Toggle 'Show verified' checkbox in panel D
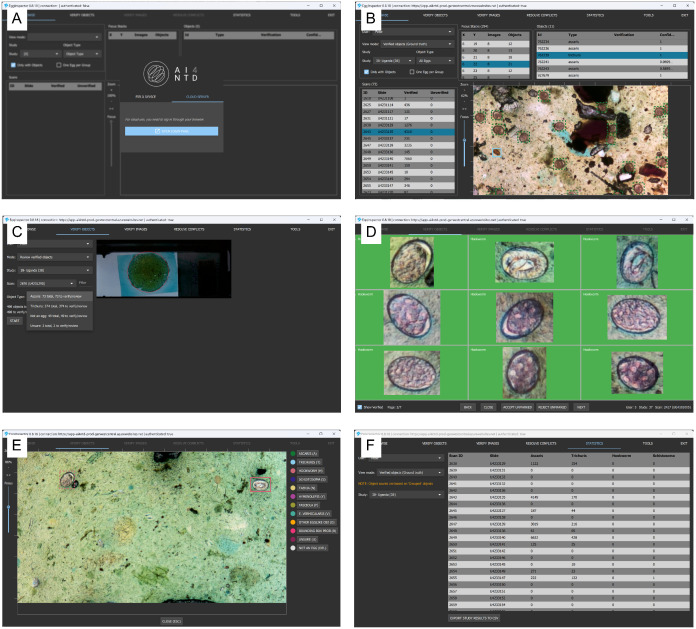The width and height of the screenshot is (696, 629). click(x=360, y=407)
